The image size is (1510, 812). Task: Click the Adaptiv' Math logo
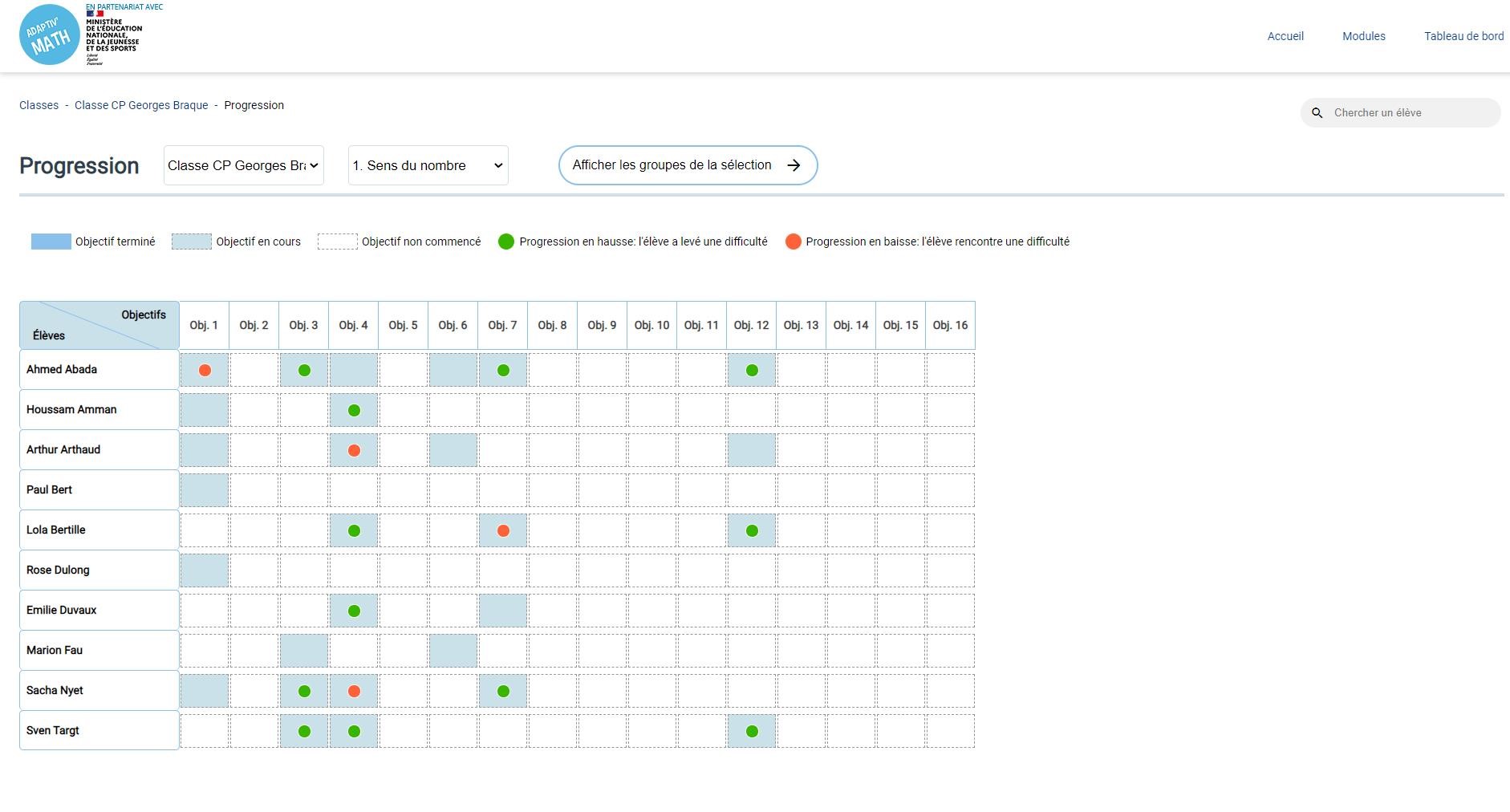50,35
